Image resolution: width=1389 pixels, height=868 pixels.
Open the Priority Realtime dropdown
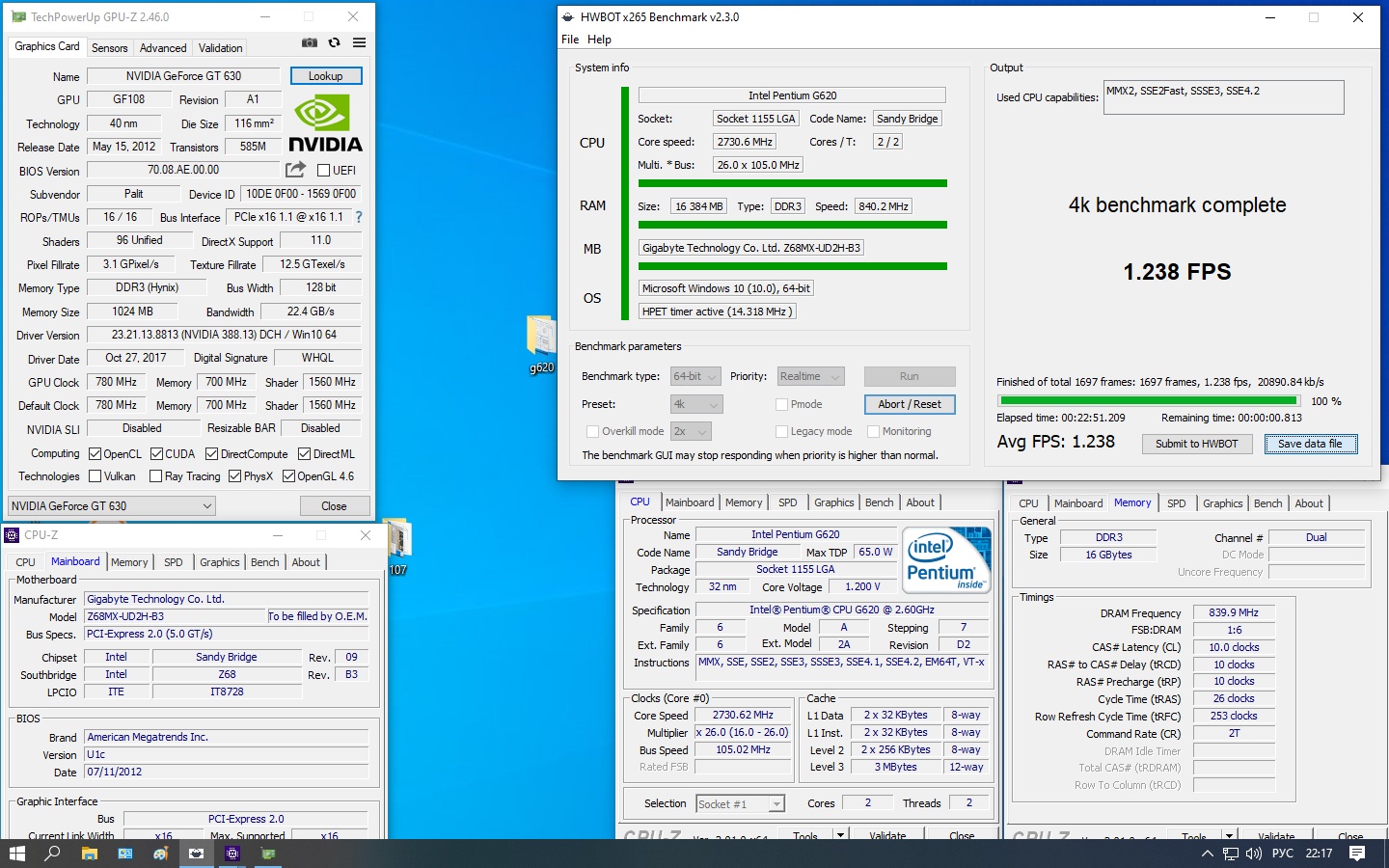(x=810, y=376)
